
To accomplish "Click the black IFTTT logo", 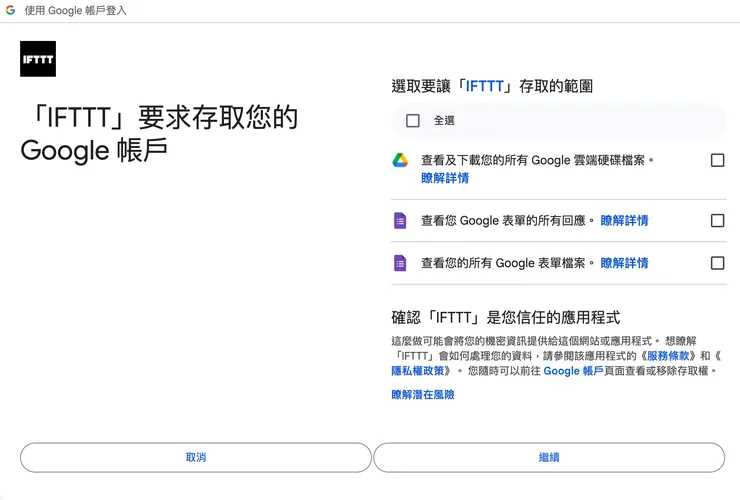I will 38,59.
